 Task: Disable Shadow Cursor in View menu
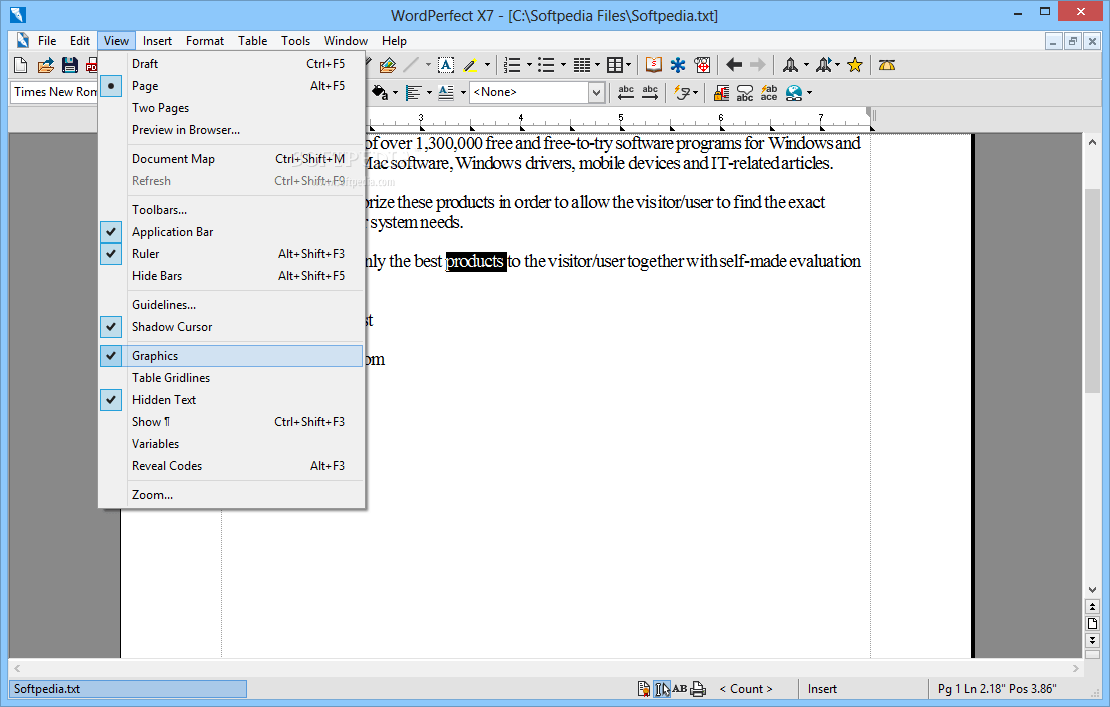pos(172,327)
